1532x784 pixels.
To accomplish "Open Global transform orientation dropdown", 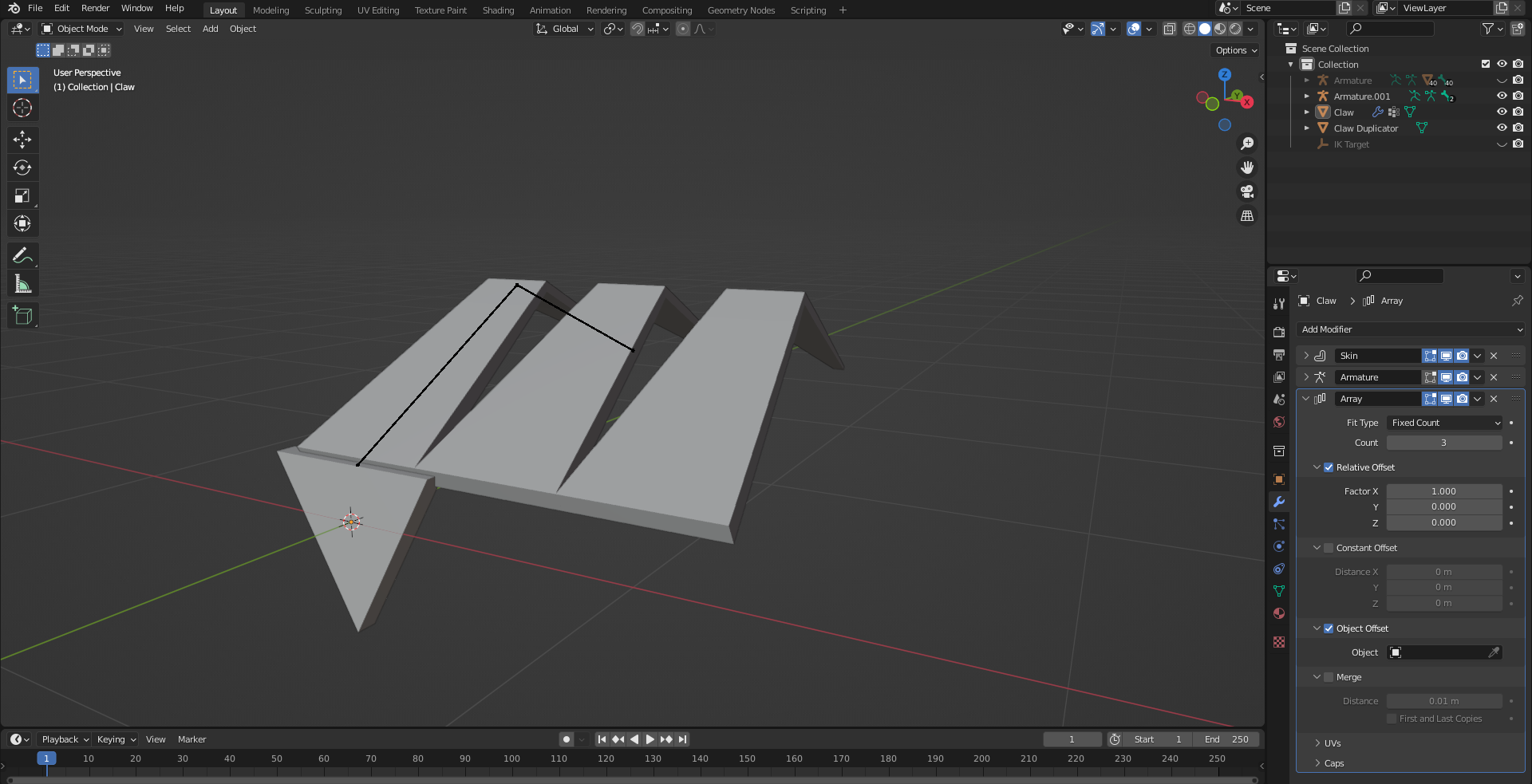I will coord(565,29).
